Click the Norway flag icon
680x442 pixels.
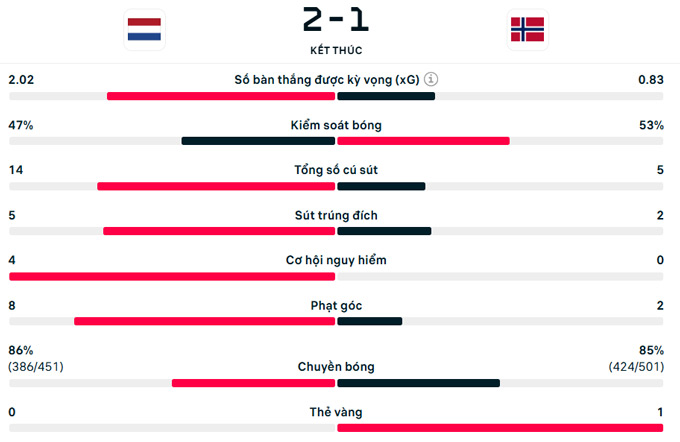527,29
